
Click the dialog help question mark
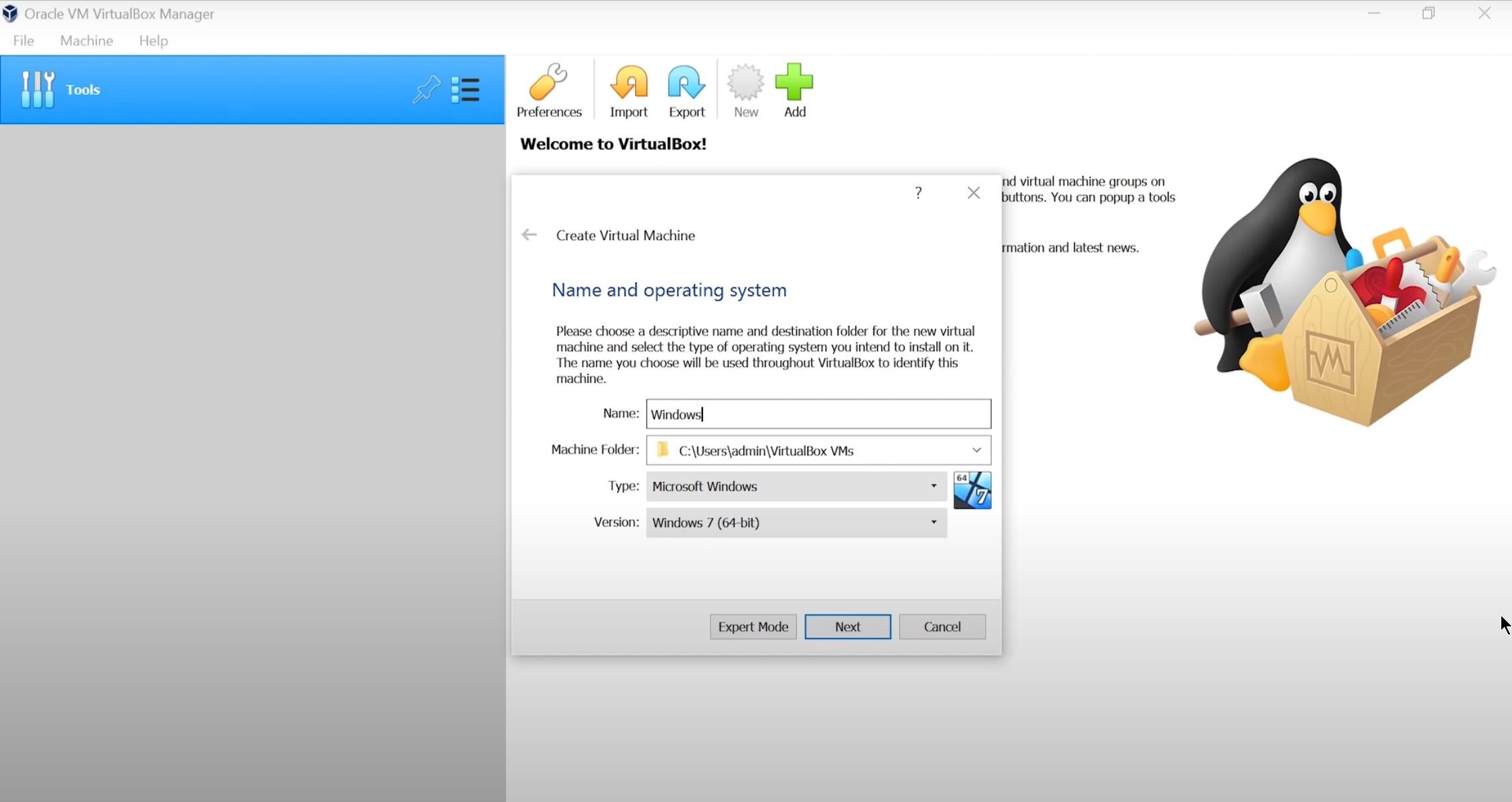(x=918, y=193)
